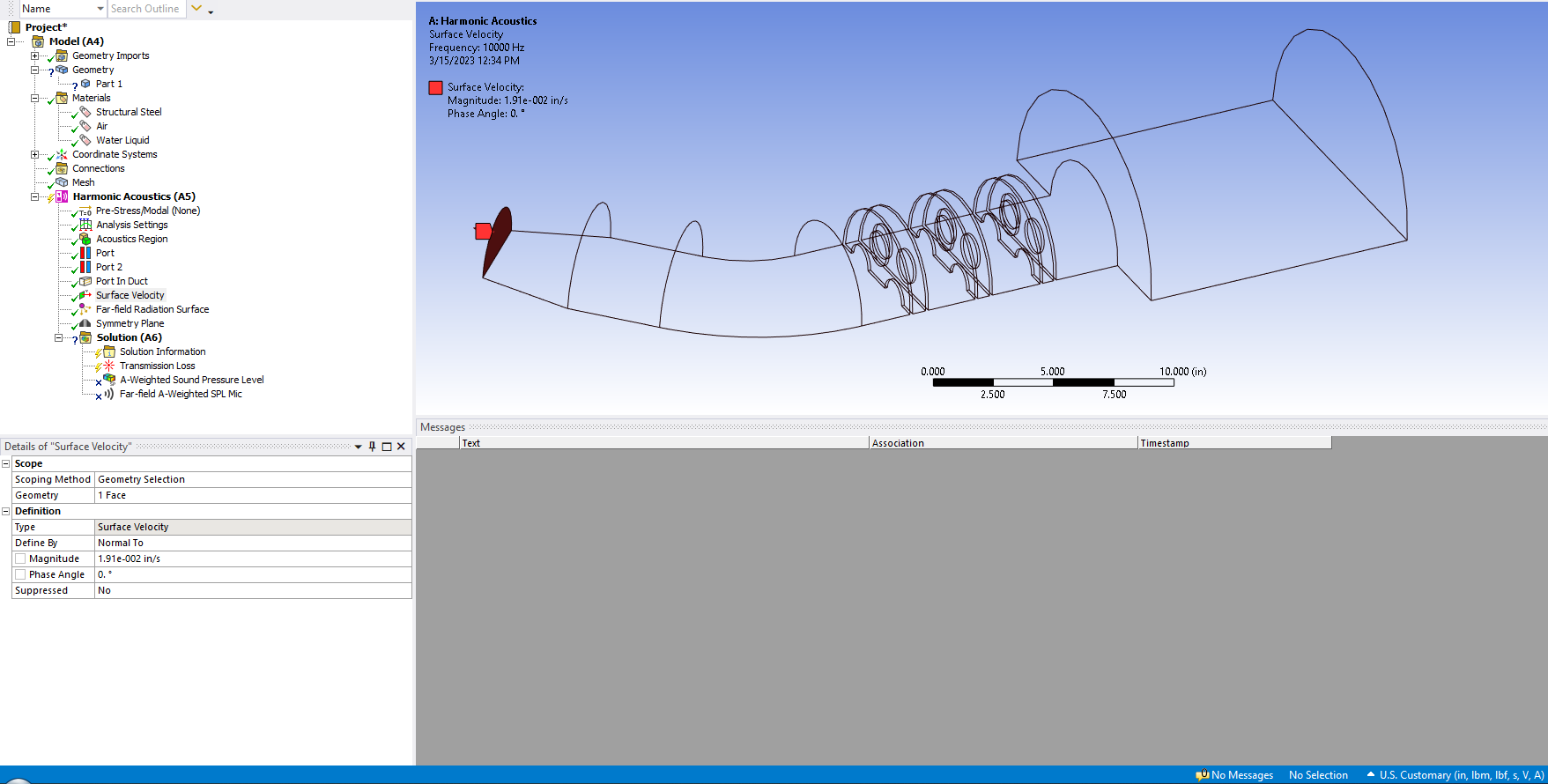Click the No Messages status bar icon
Screen dimensions: 1548x784
tap(1203, 775)
